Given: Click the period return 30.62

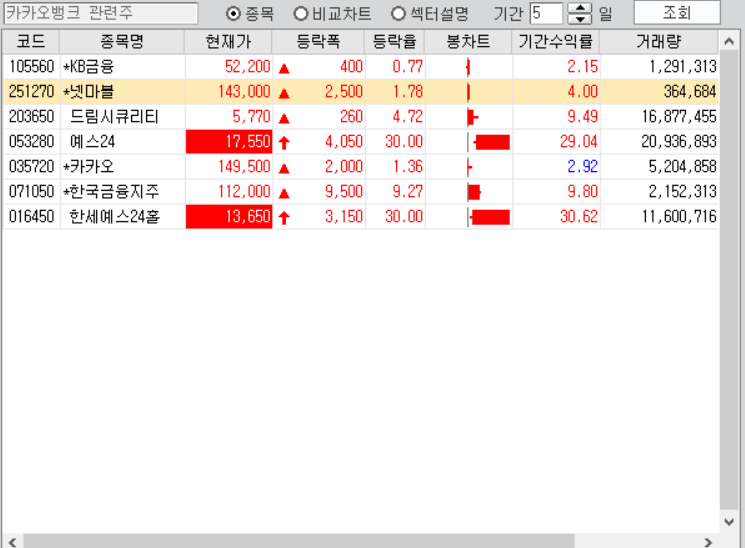Looking at the screenshot, I should [579, 217].
